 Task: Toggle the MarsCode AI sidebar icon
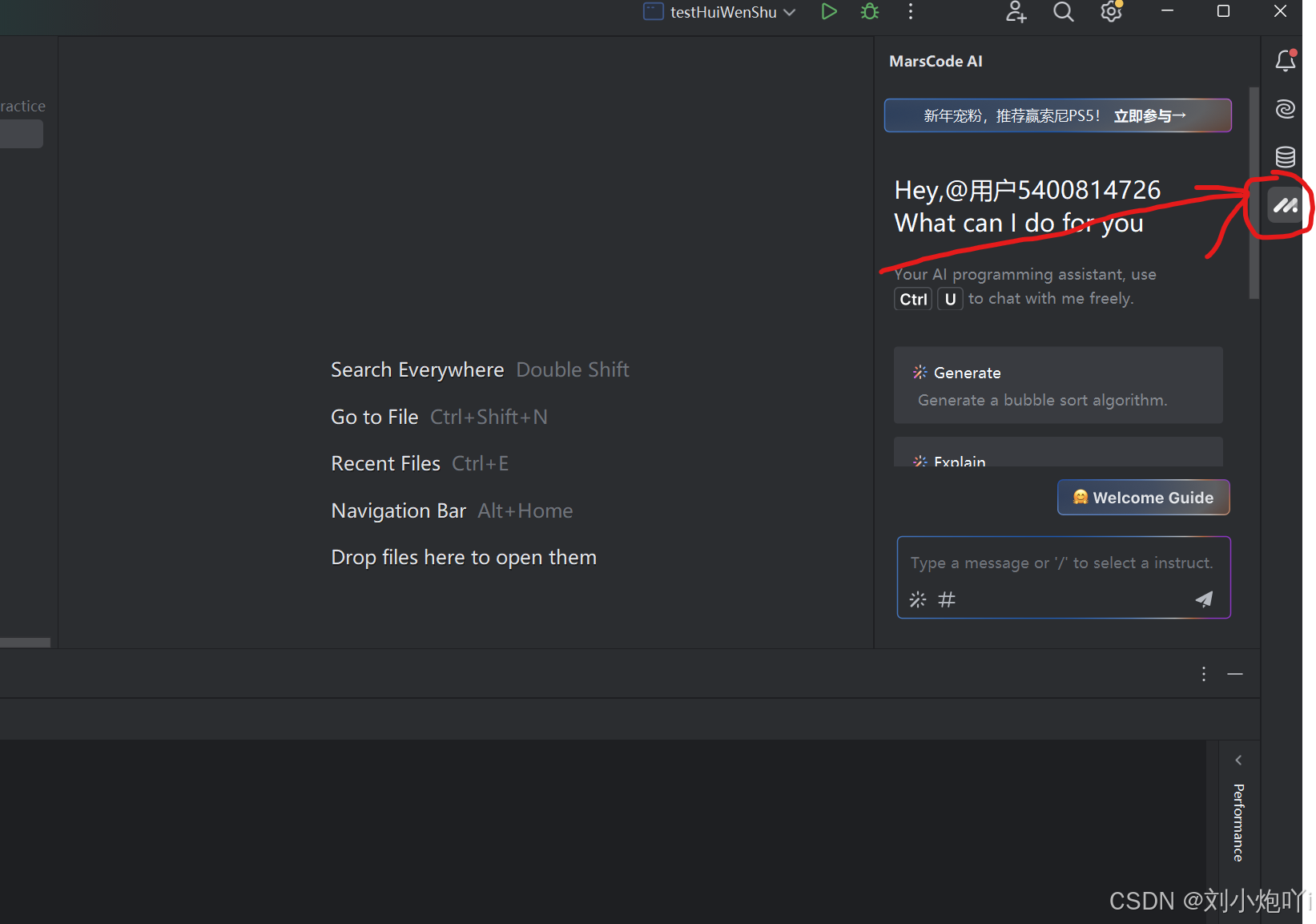click(x=1286, y=206)
